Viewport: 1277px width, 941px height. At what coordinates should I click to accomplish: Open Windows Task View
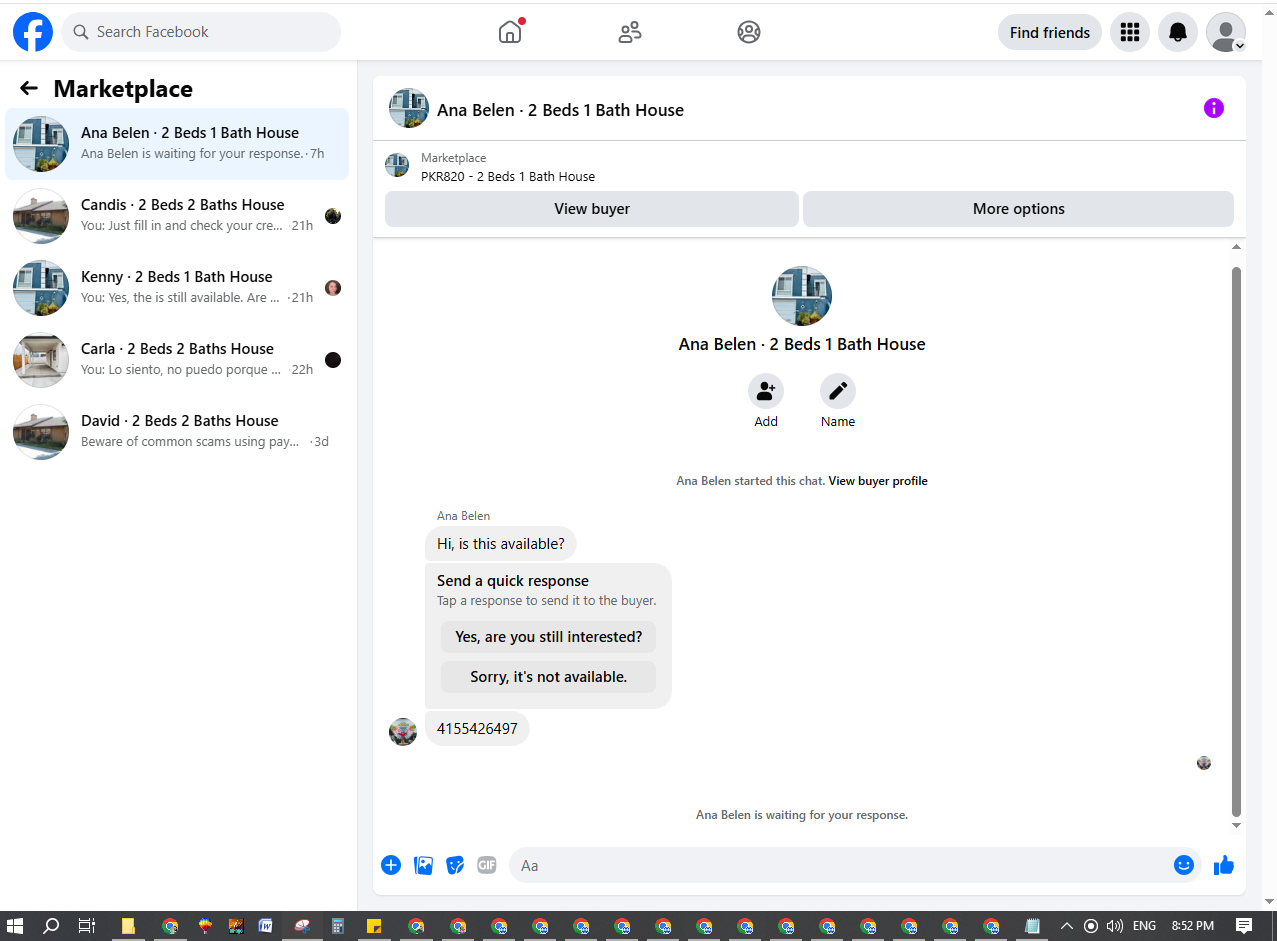(x=87, y=926)
